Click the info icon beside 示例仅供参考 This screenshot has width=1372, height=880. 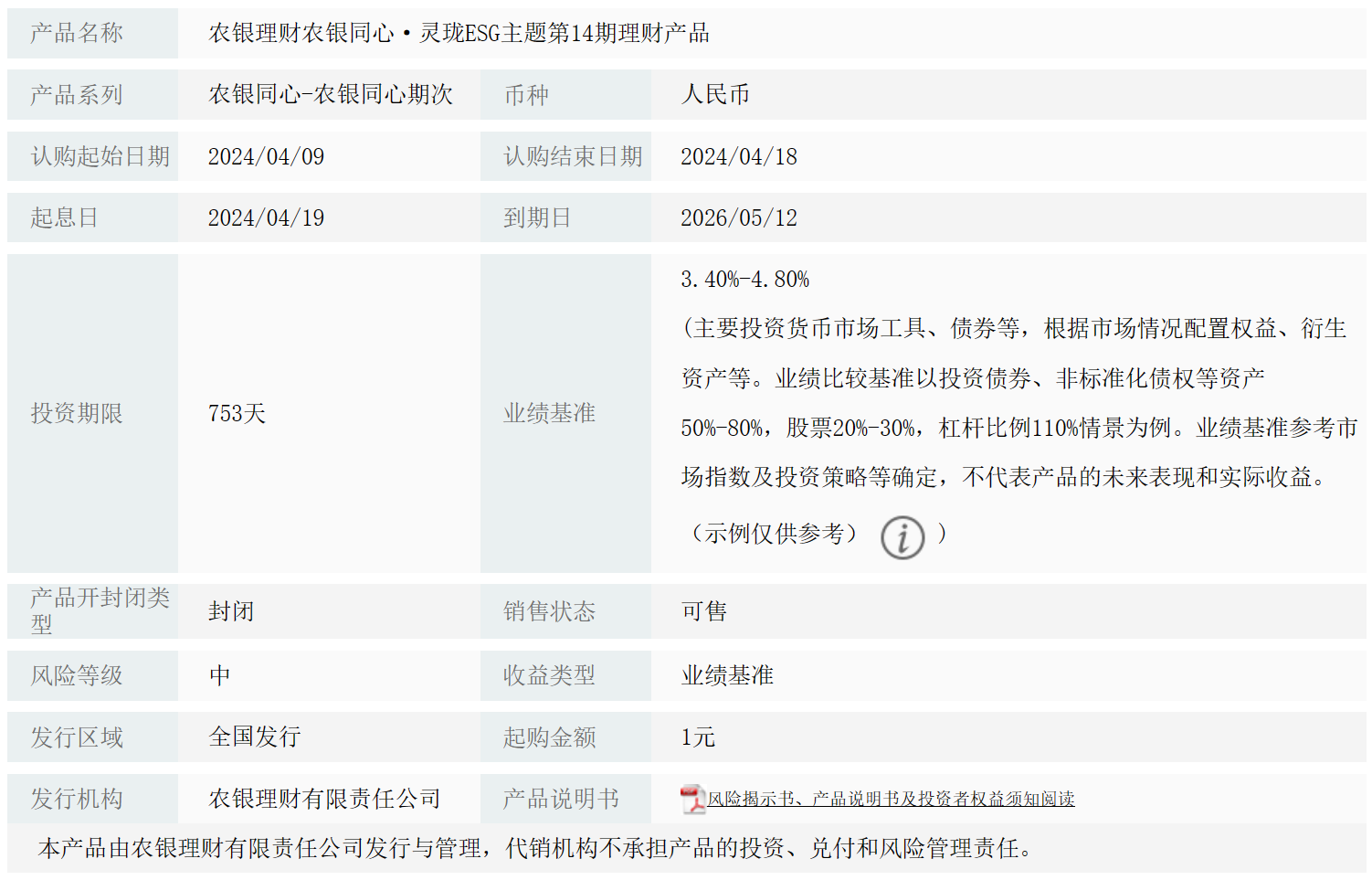(902, 537)
